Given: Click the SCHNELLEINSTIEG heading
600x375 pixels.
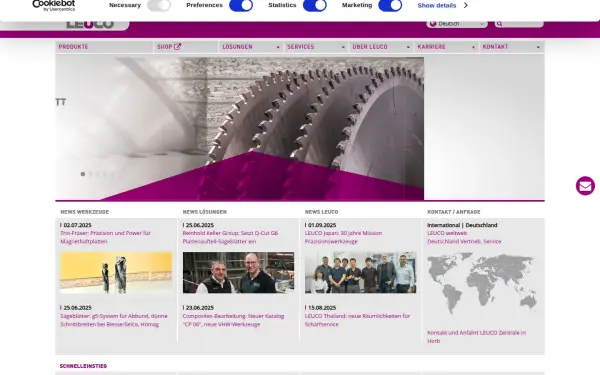Looking at the screenshot, I should 83,366.
